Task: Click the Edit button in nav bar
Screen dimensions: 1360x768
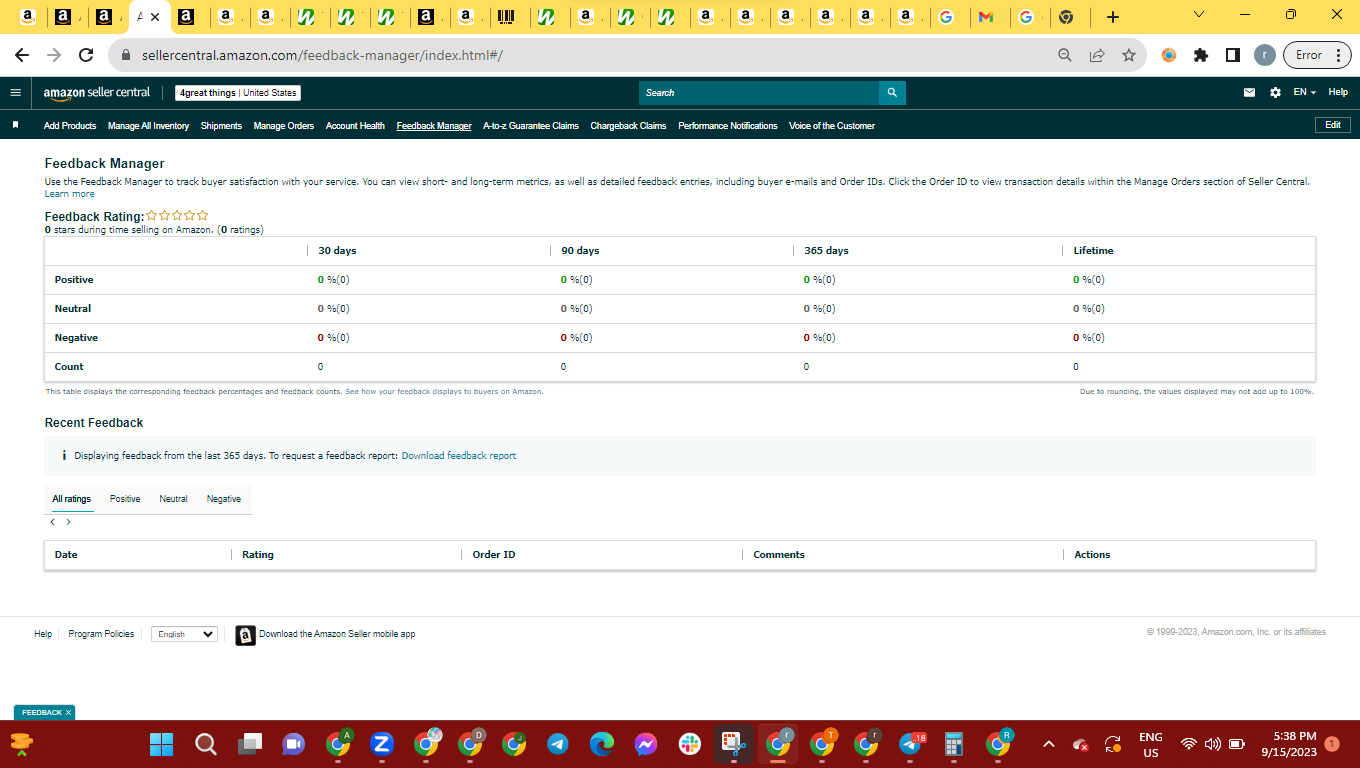Action: tap(1333, 125)
